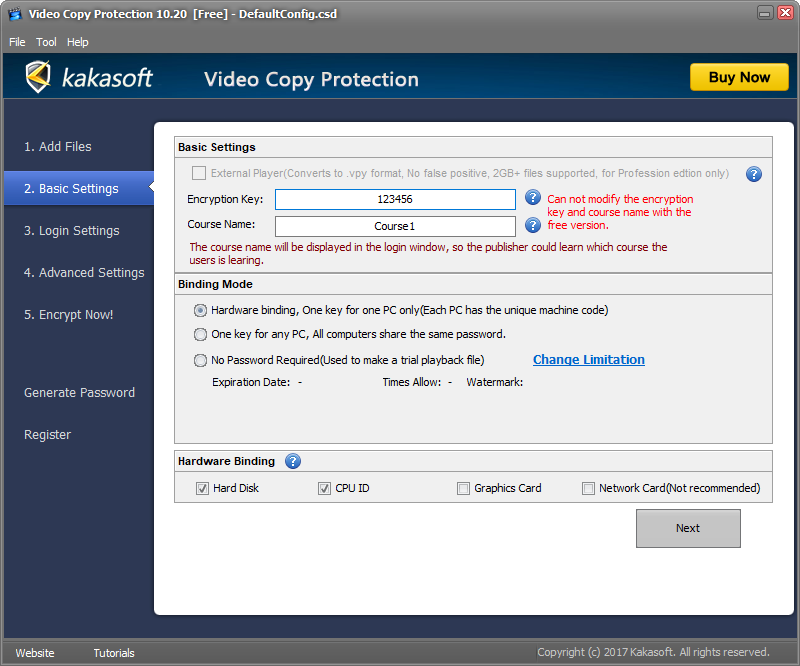Open the File menu

pos(17,42)
